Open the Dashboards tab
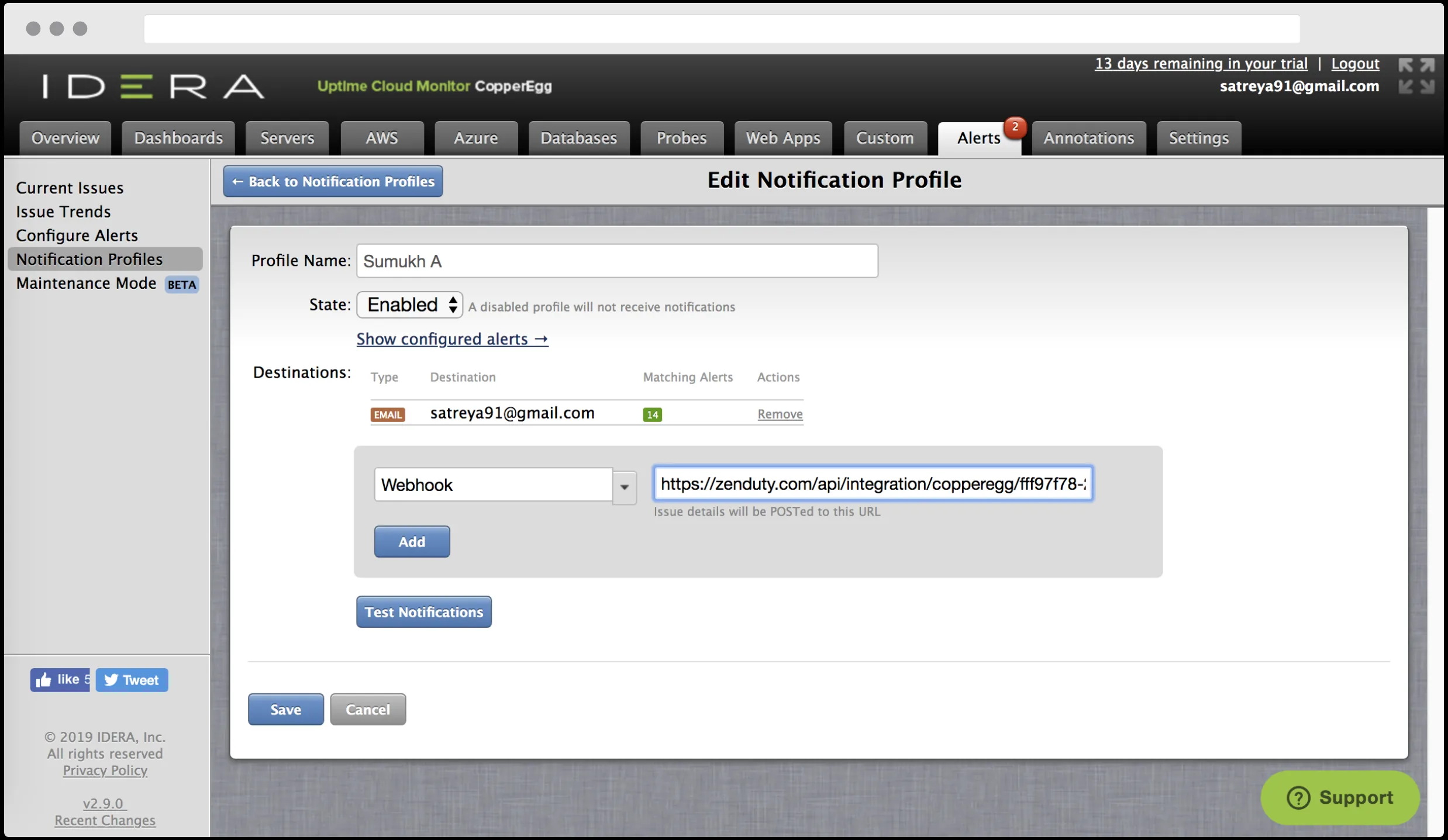The height and width of the screenshot is (840, 1448). 178,138
